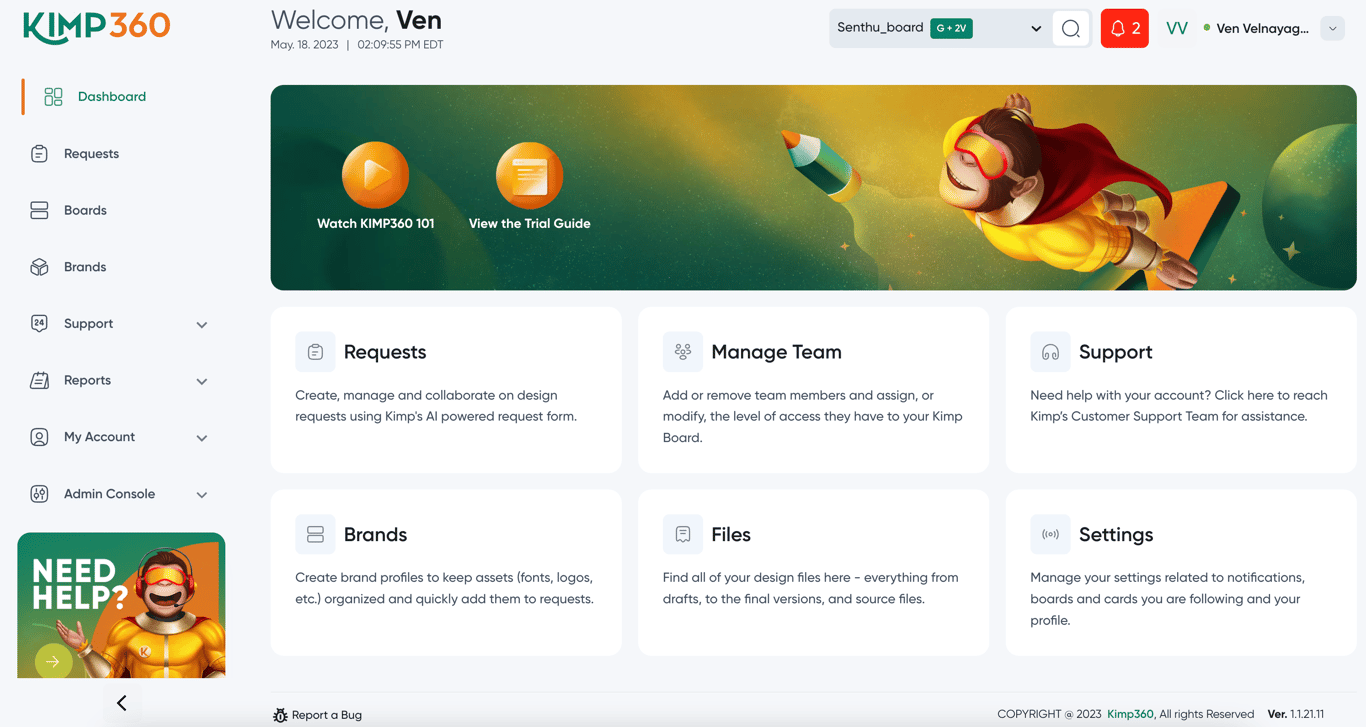Click the Admin Console icon in sidebar
The image size is (1366, 727).
39,494
